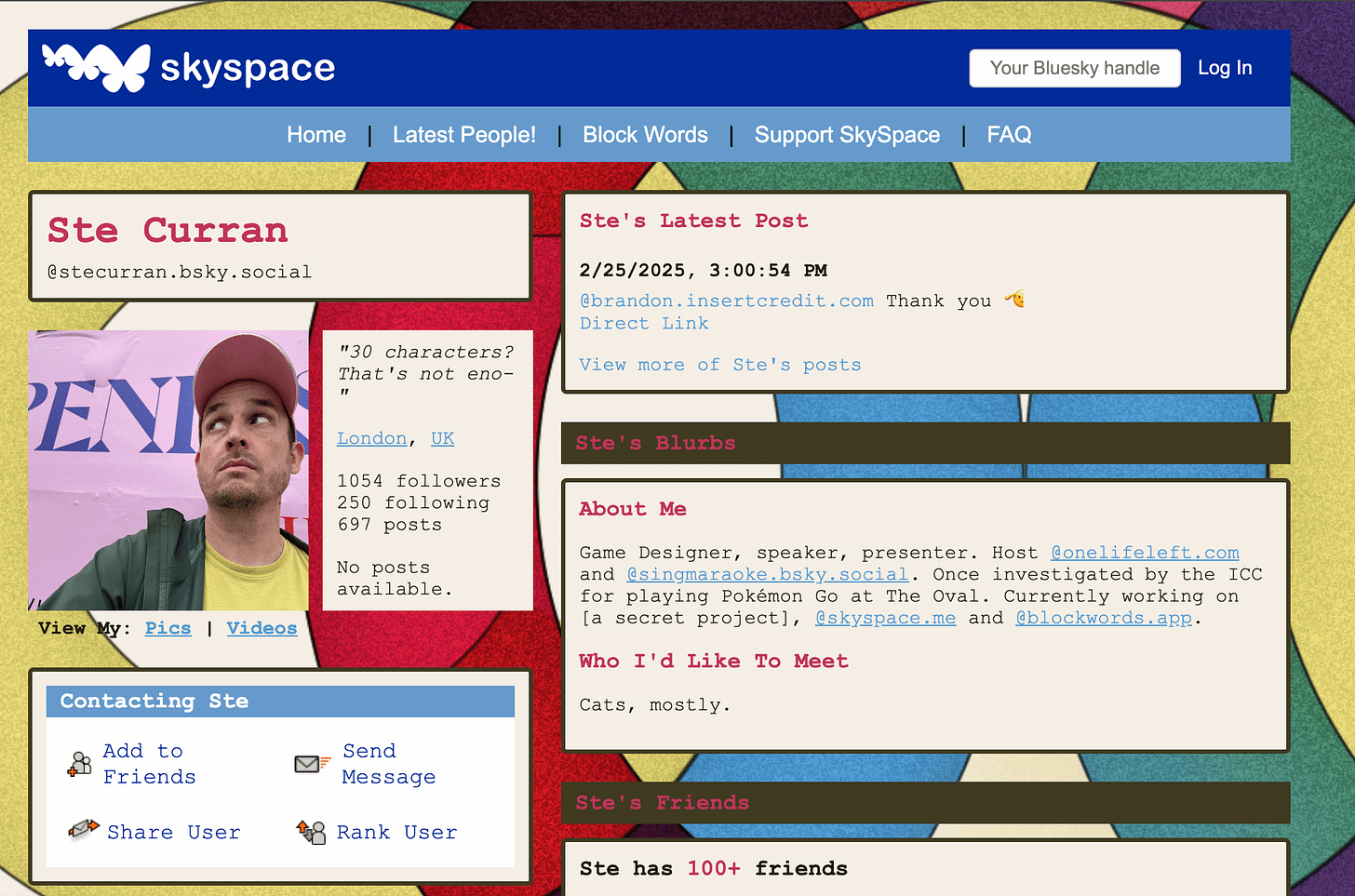Click the Rank User icon

pos(311,831)
